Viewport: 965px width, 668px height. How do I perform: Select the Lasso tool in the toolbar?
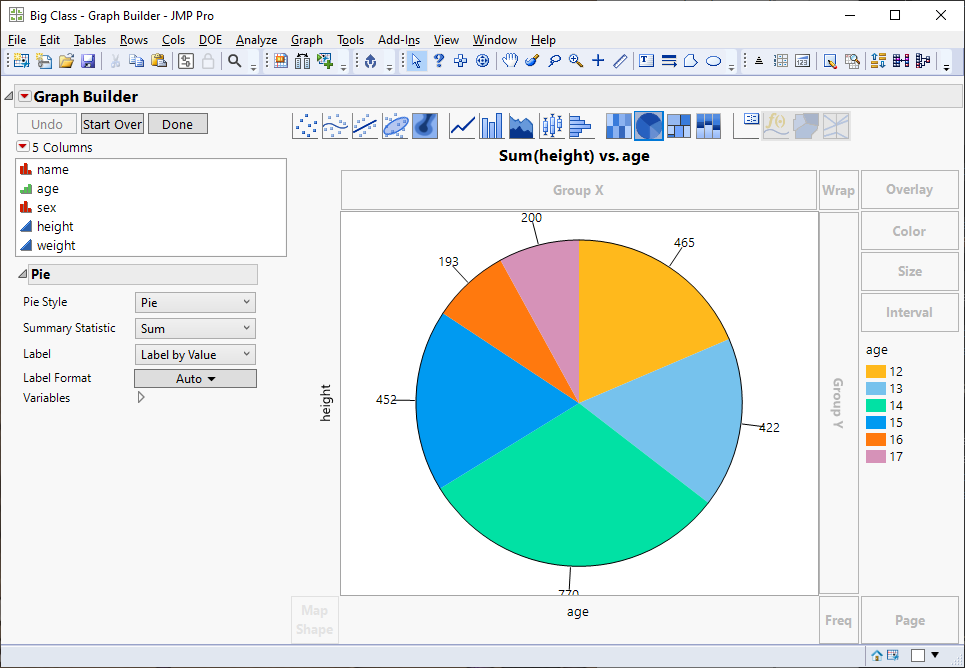[554, 61]
